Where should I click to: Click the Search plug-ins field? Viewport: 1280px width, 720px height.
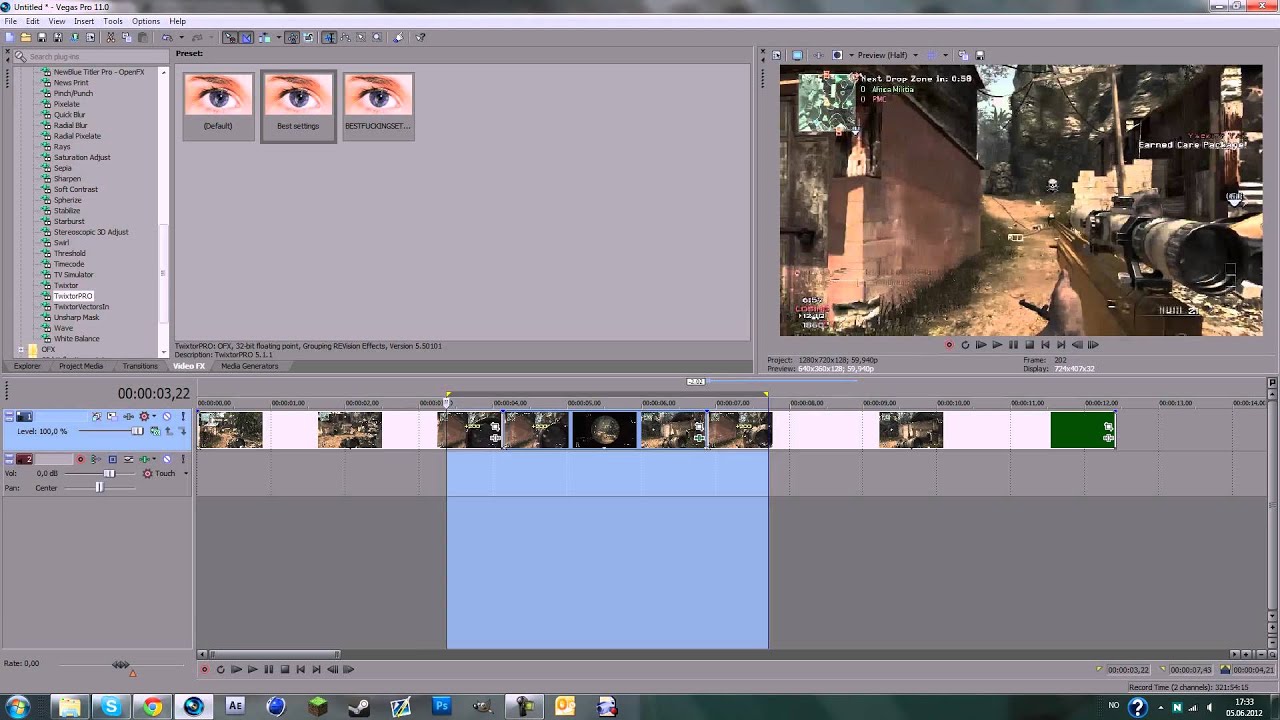click(90, 57)
